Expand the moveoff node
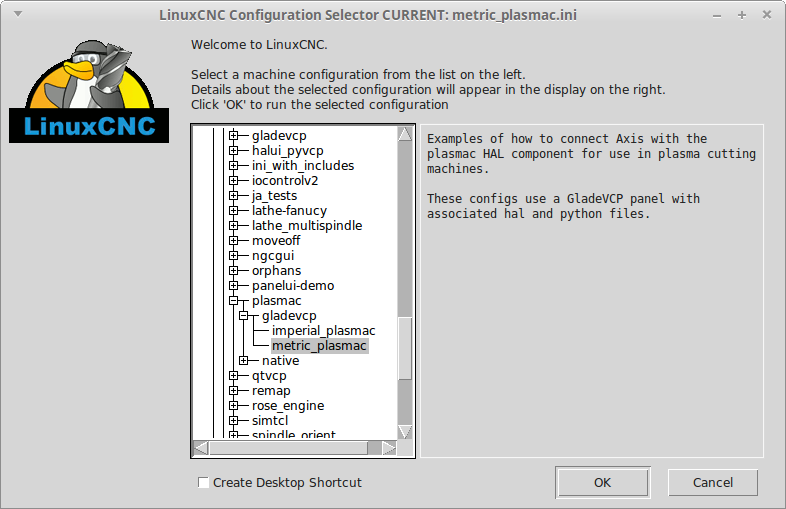 [234, 241]
